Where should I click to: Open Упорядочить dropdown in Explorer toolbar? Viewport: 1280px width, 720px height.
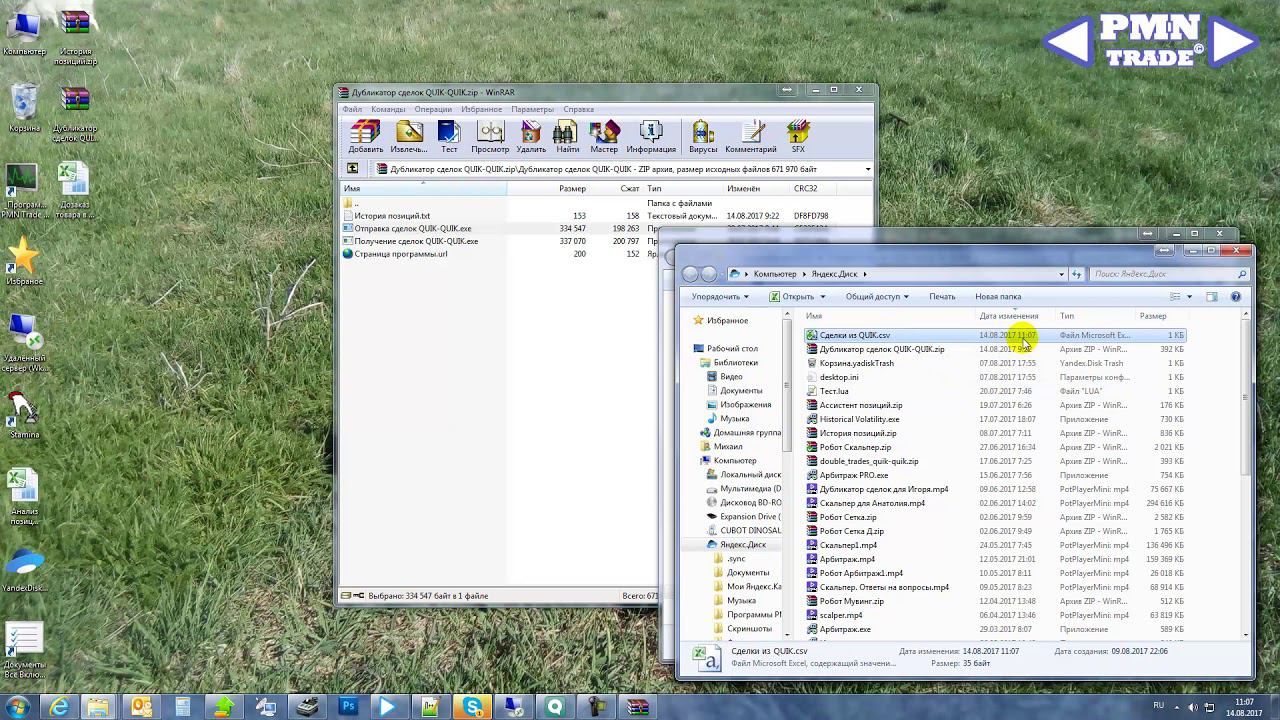tap(720, 296)
